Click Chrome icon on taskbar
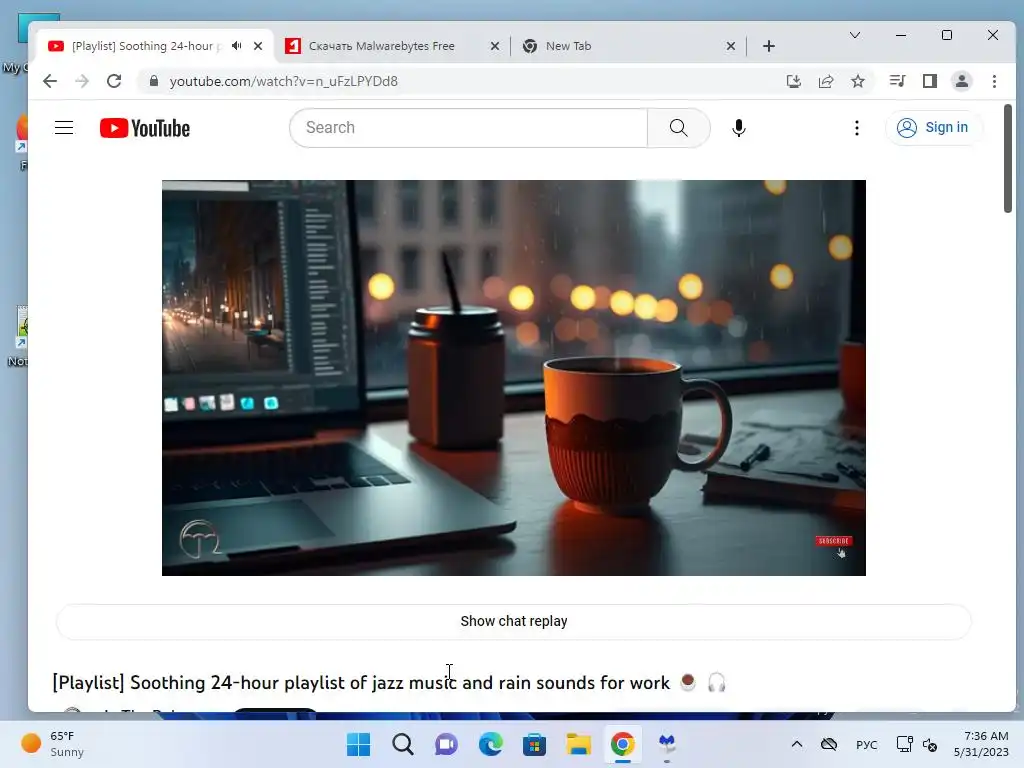1024x768 pixels. pos(622,744)
